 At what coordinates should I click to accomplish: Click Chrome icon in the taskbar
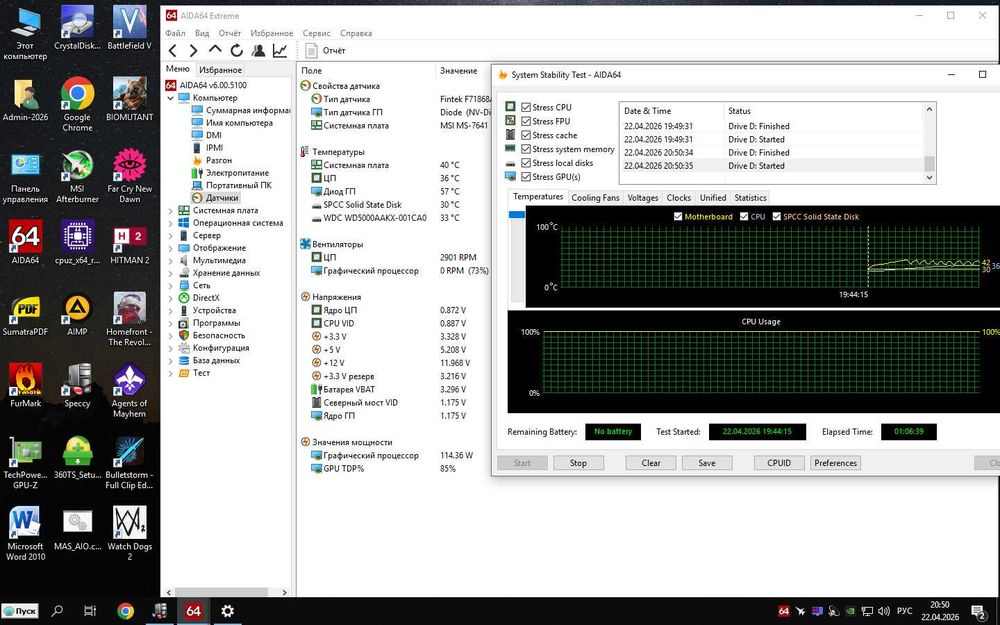click(x=126, y=611)
